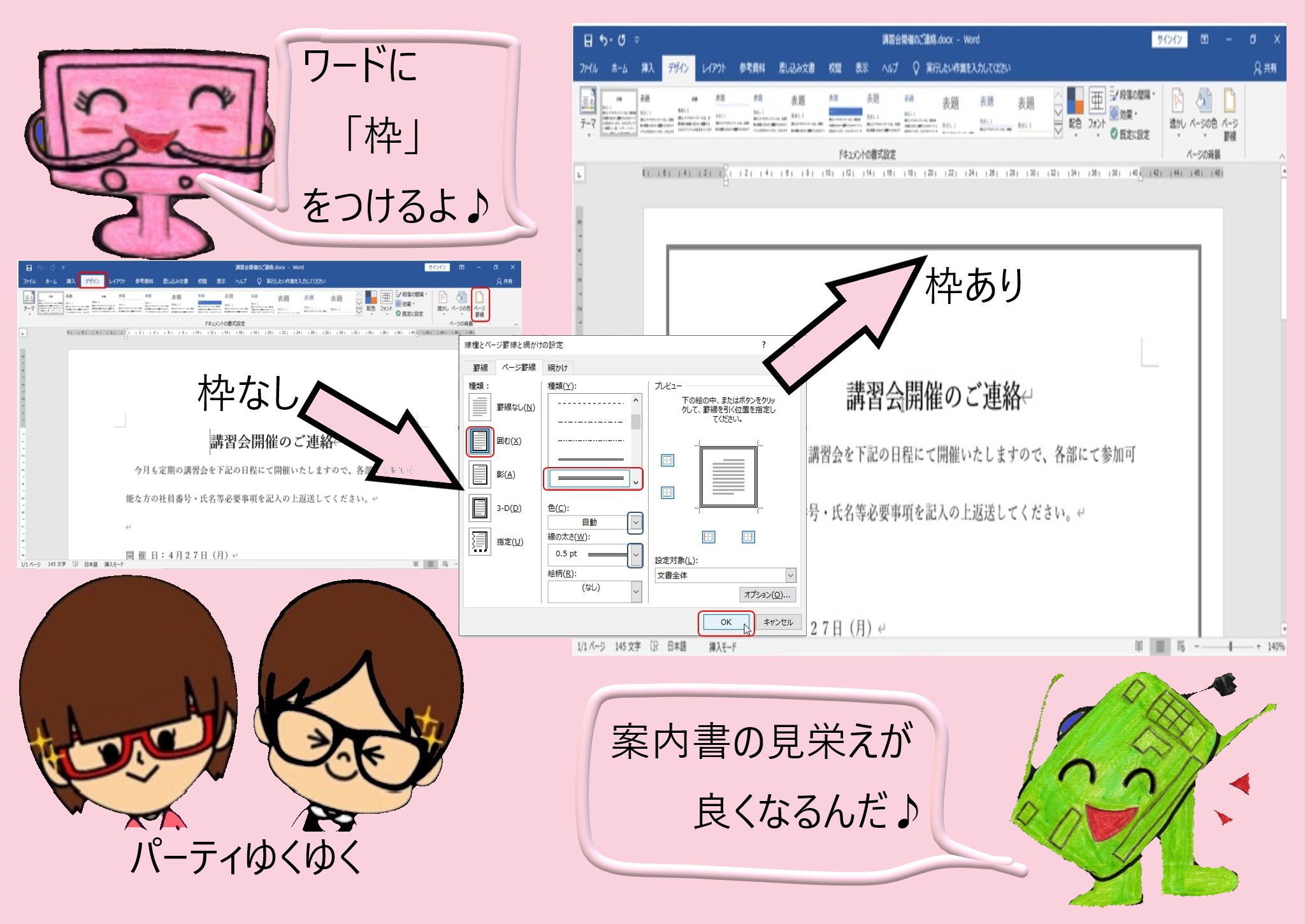Open 線の太さ width dropdown in borders dialog
The image size is (1305, 924).
pos(635,554)
